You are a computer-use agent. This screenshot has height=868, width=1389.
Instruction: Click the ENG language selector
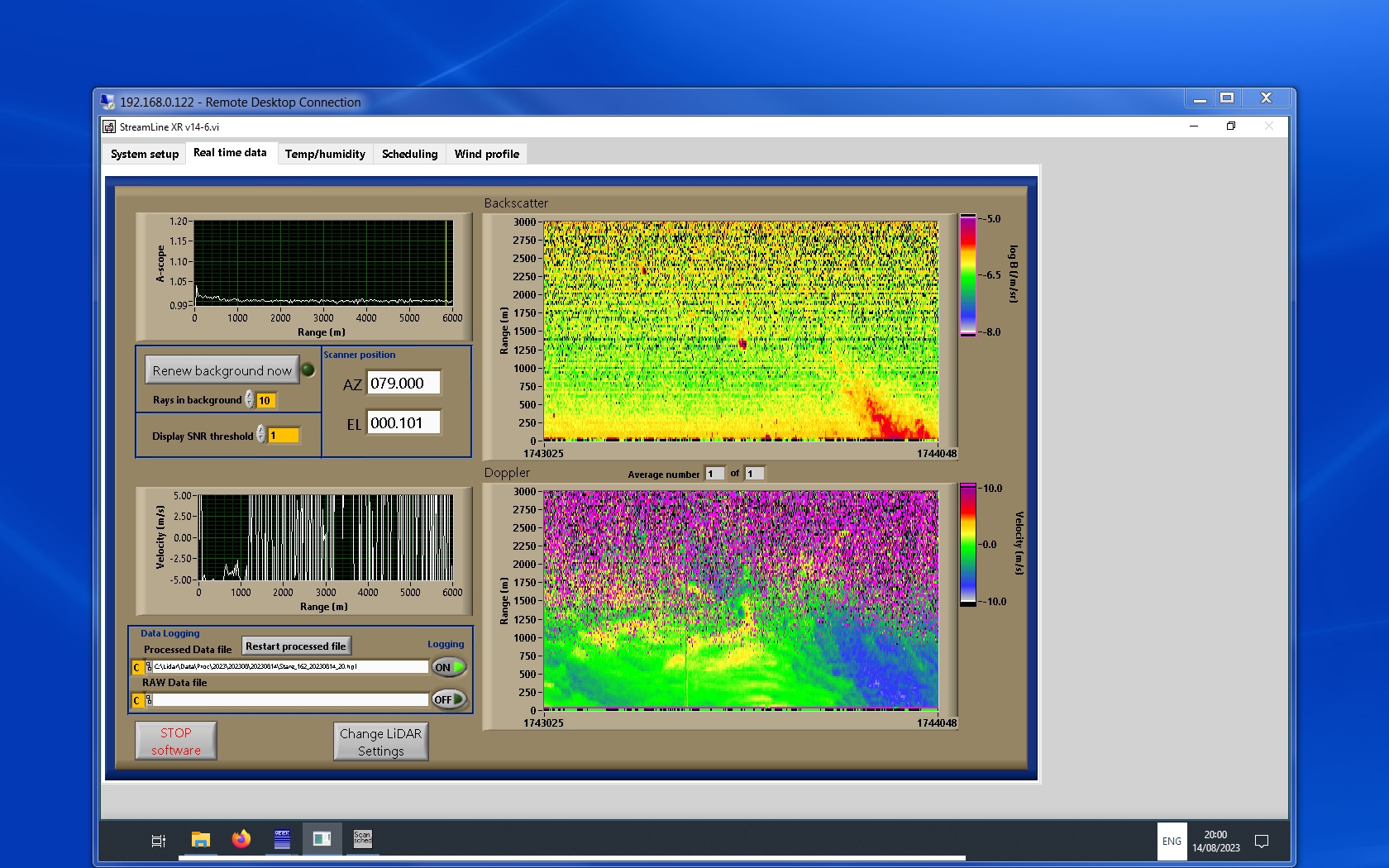pos(1172,842)
